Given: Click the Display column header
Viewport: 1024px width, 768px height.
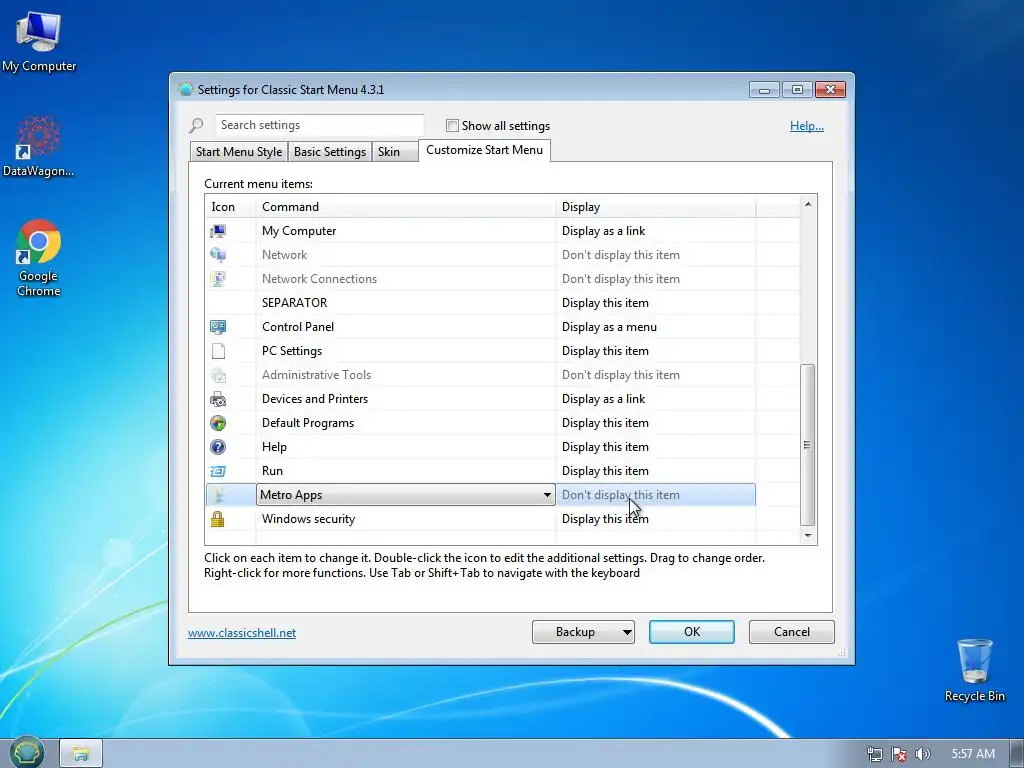Looking at the screenshot, I should click(x=656, y=207).
